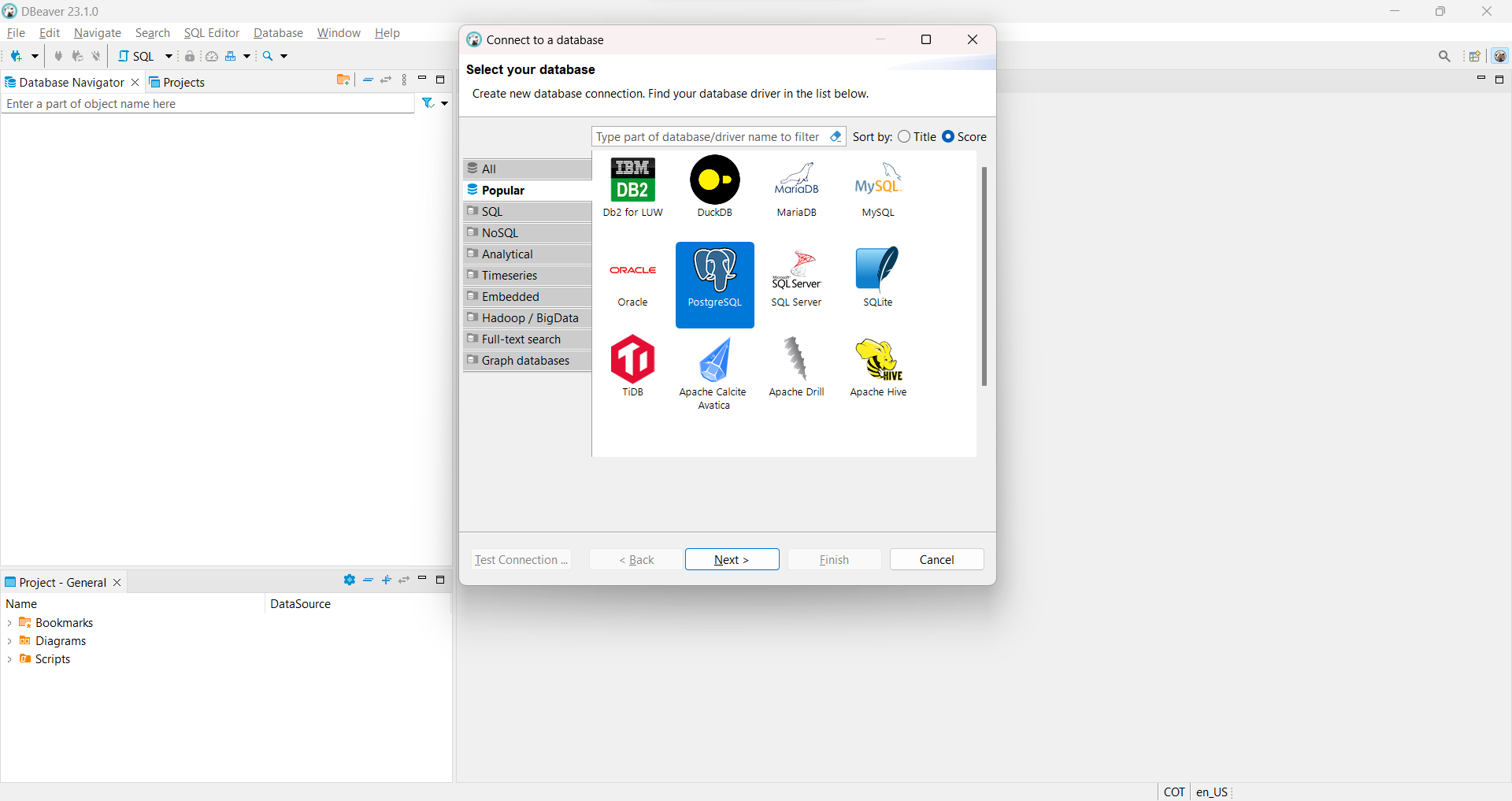Click the database tasks toolbar icon

click(231, 56)
